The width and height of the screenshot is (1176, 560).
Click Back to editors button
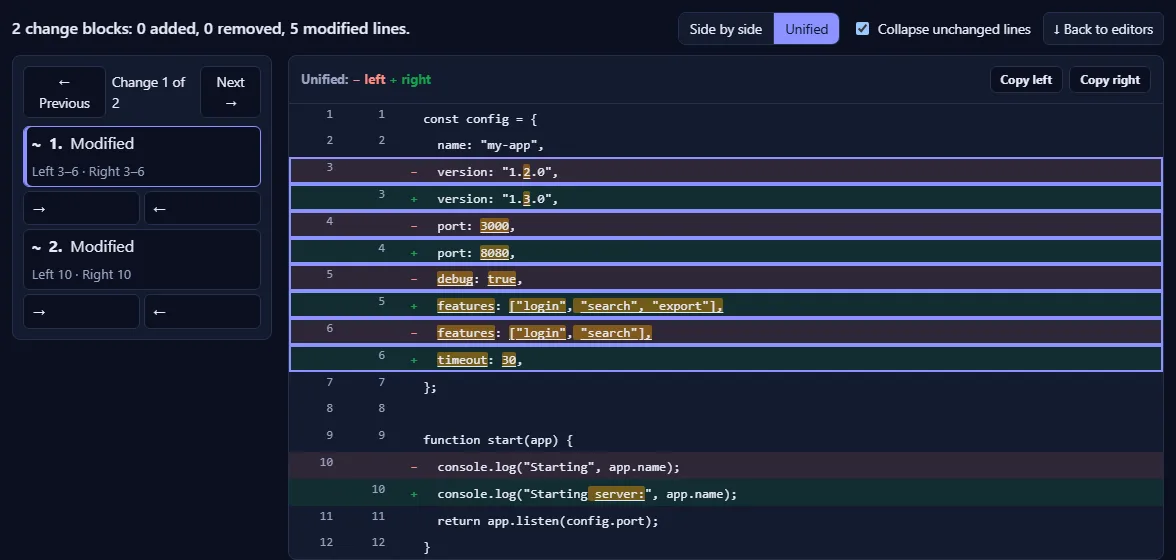[x=1102, y=29]
